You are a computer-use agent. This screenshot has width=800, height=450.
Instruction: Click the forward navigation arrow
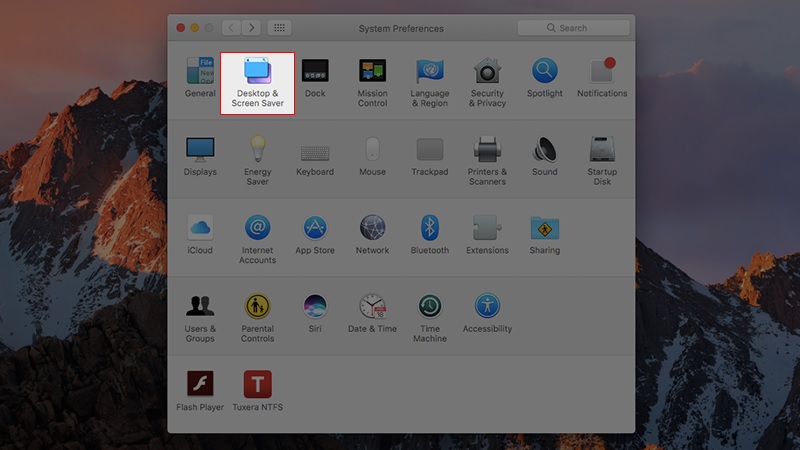point(252,28)
